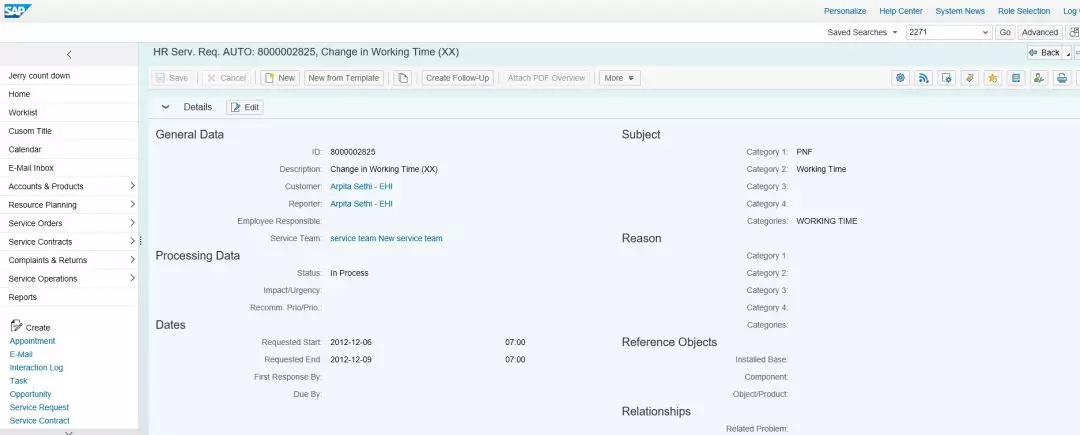Open Saved Searches dropdown arrow
The width and height of the screenshot is (1080, 435).
click(x=895, y=32)
